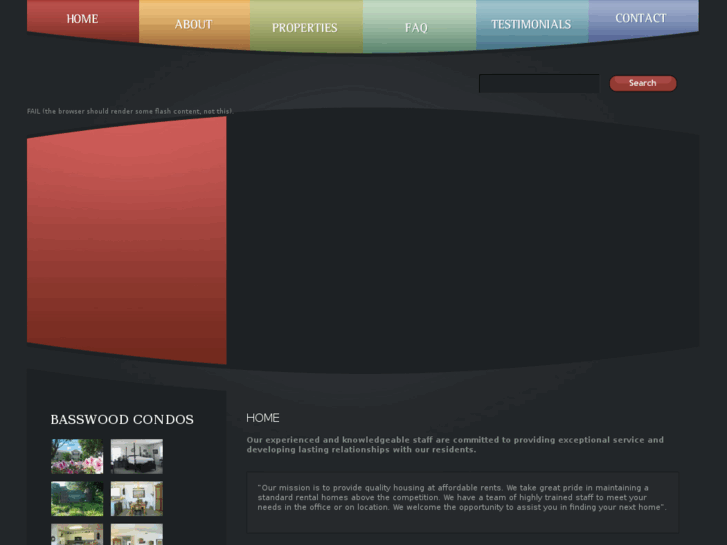Image resolution: width=727 pixels, height=545 pixels.
Task: Select the Properties menu tab
Action: tap(305, 27)
